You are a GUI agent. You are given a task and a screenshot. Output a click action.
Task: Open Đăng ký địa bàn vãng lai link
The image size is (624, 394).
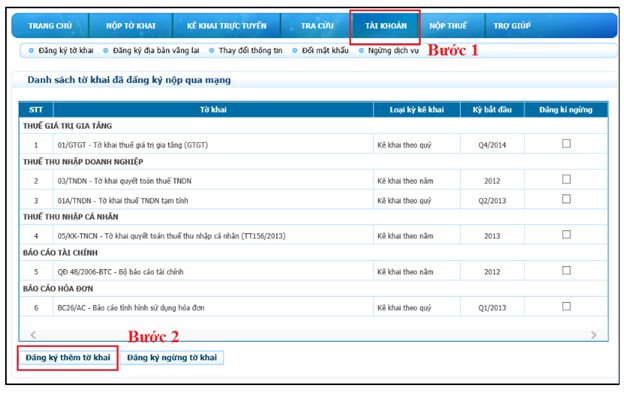point(156,51)
